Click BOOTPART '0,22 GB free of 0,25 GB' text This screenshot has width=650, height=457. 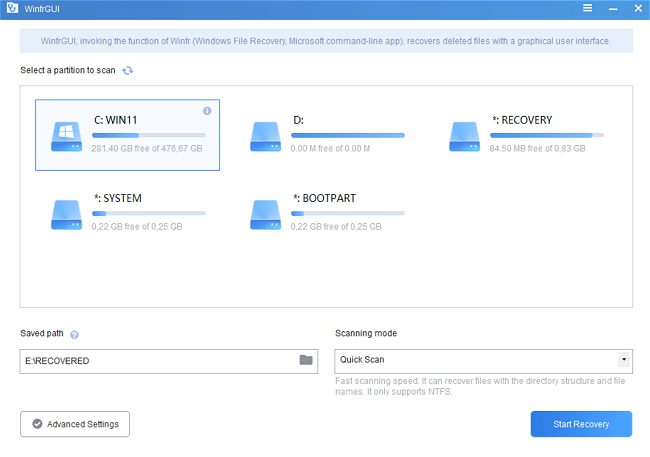336,226
